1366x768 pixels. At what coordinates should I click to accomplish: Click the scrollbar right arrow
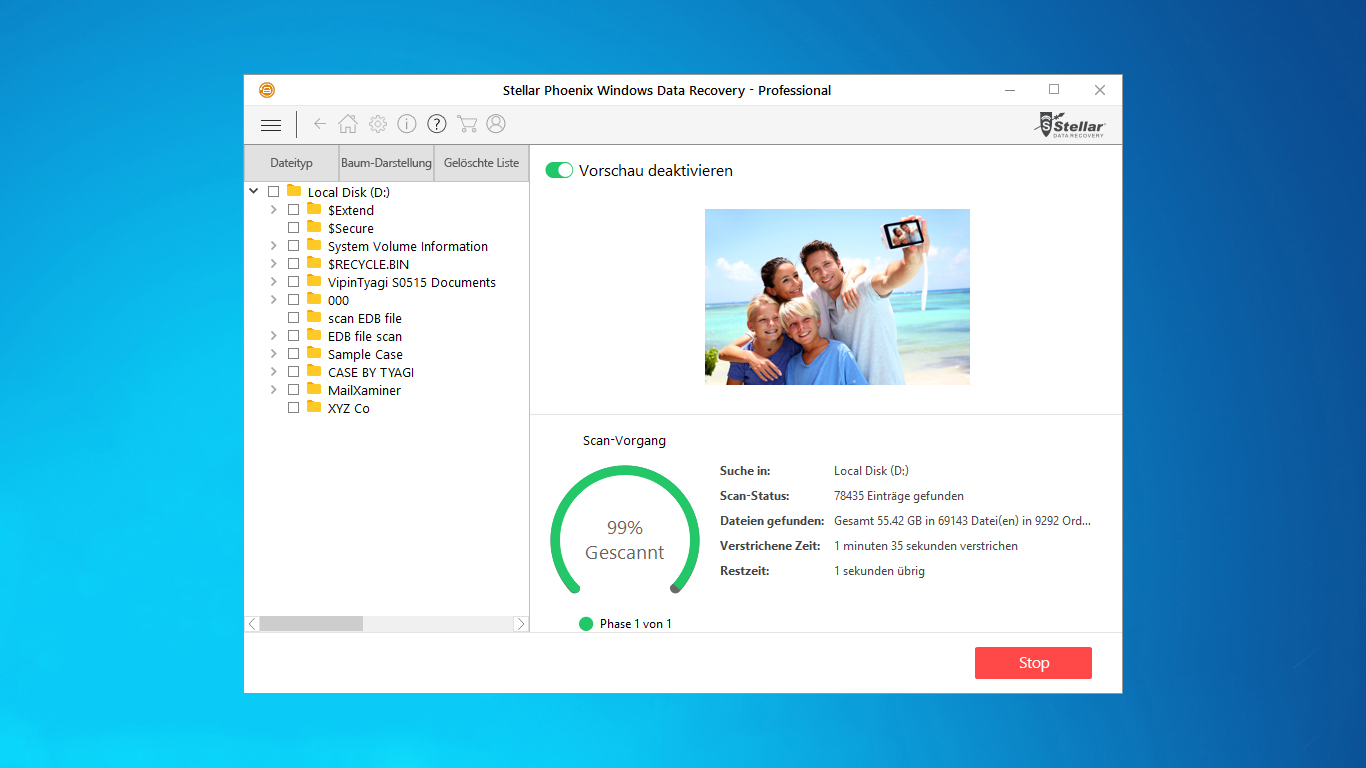click(520, 624)
